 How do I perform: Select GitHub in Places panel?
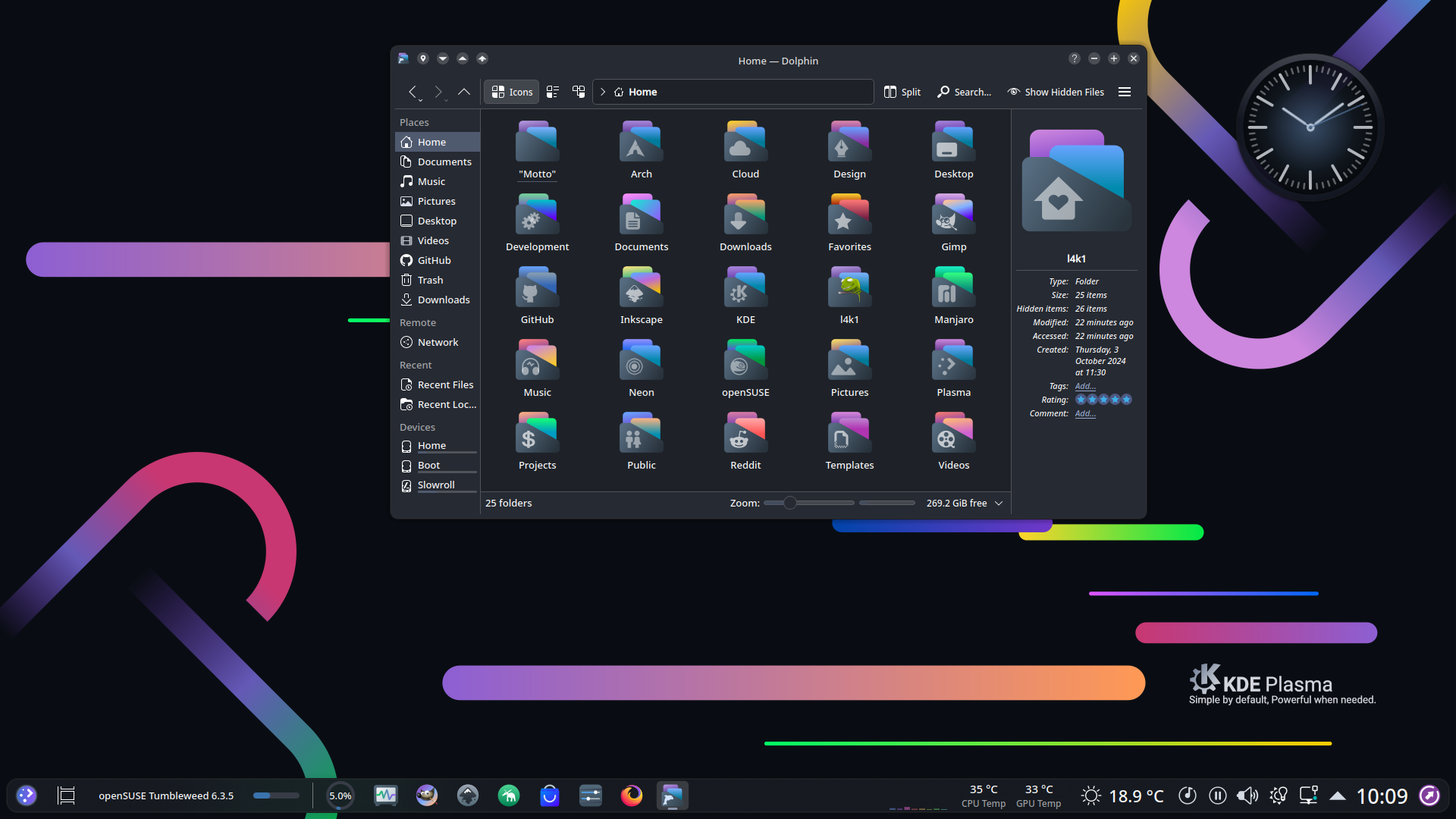[438, 260]
